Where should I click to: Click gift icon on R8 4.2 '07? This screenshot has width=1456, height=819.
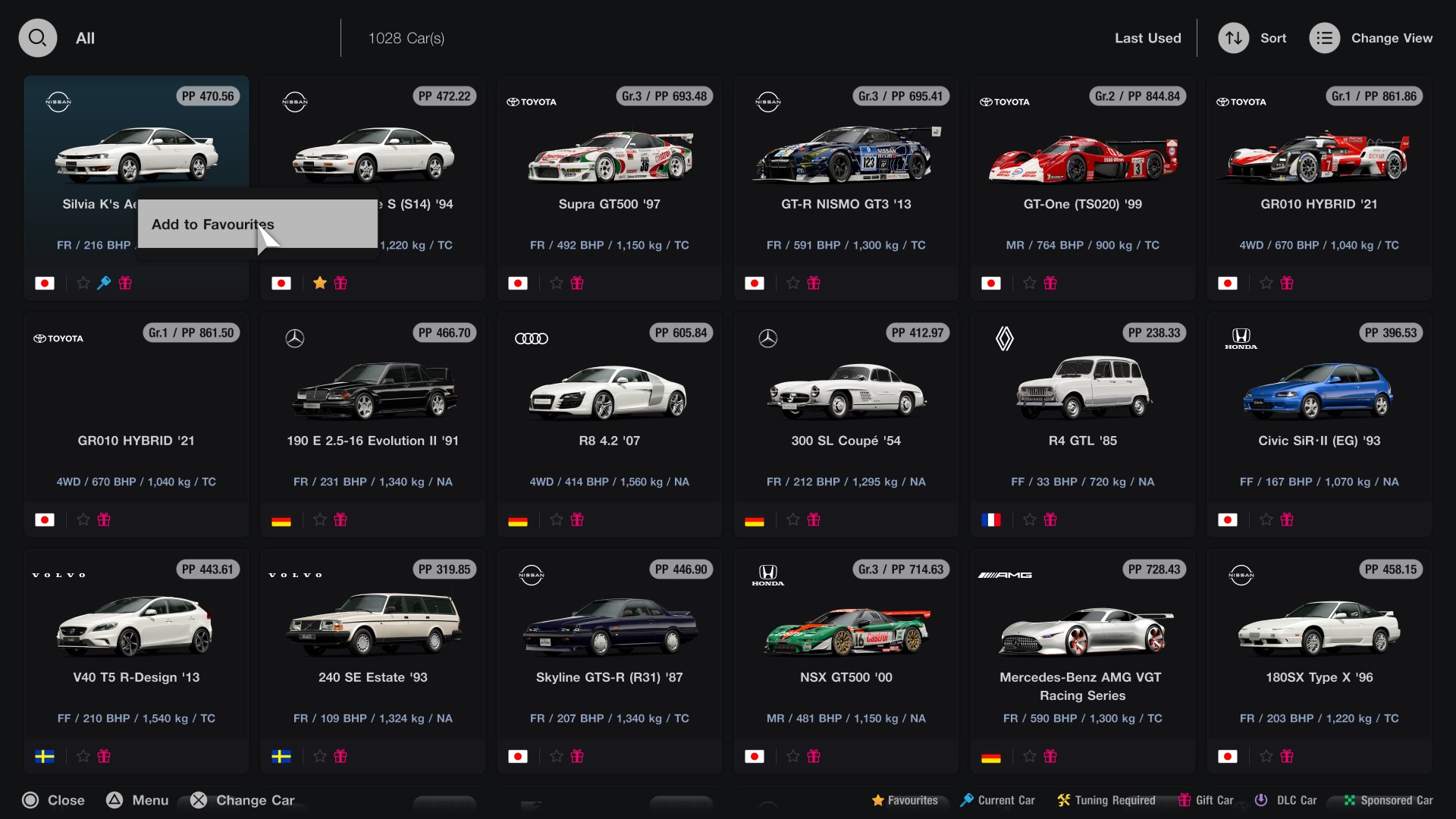[x=577, y=519]
